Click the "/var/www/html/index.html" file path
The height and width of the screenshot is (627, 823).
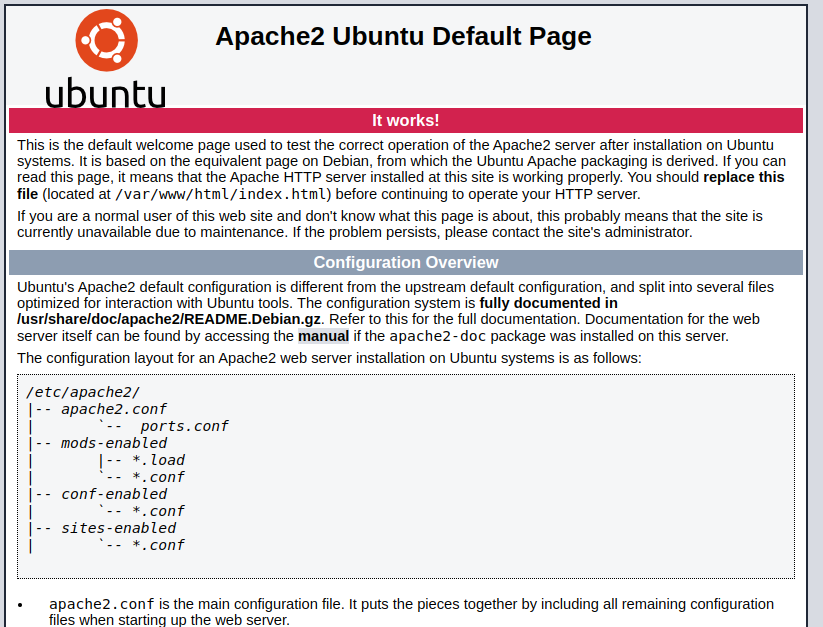[x=220, y=194]
